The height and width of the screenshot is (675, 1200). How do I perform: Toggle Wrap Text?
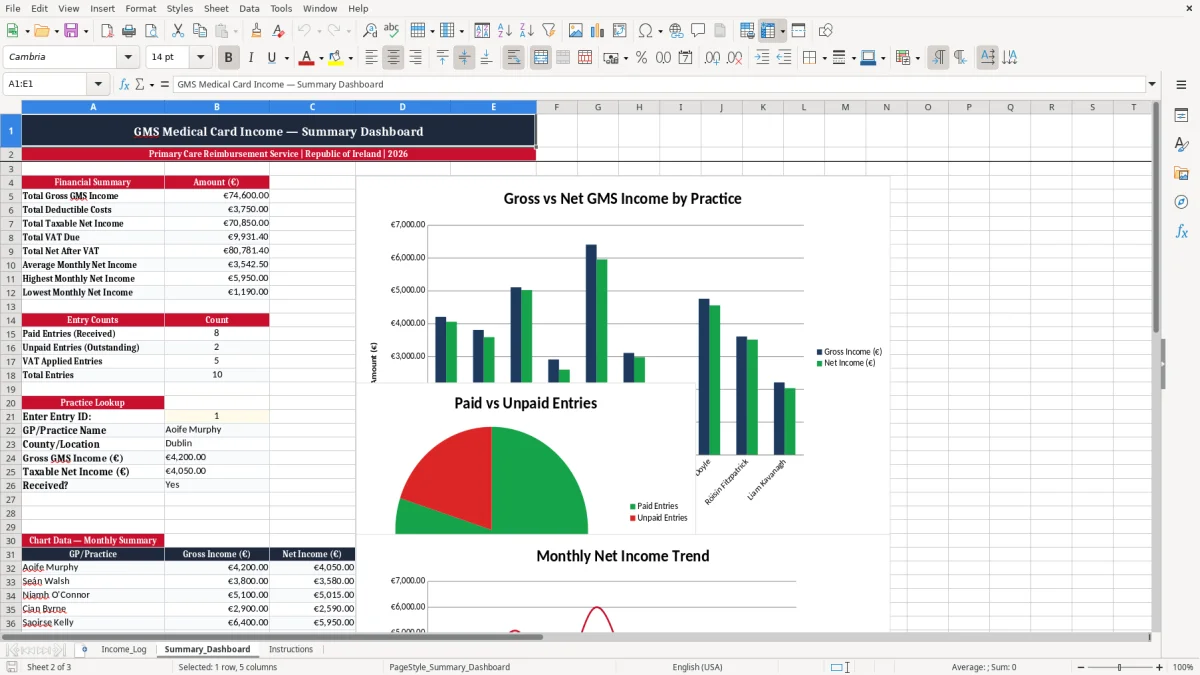click(514, 58)
